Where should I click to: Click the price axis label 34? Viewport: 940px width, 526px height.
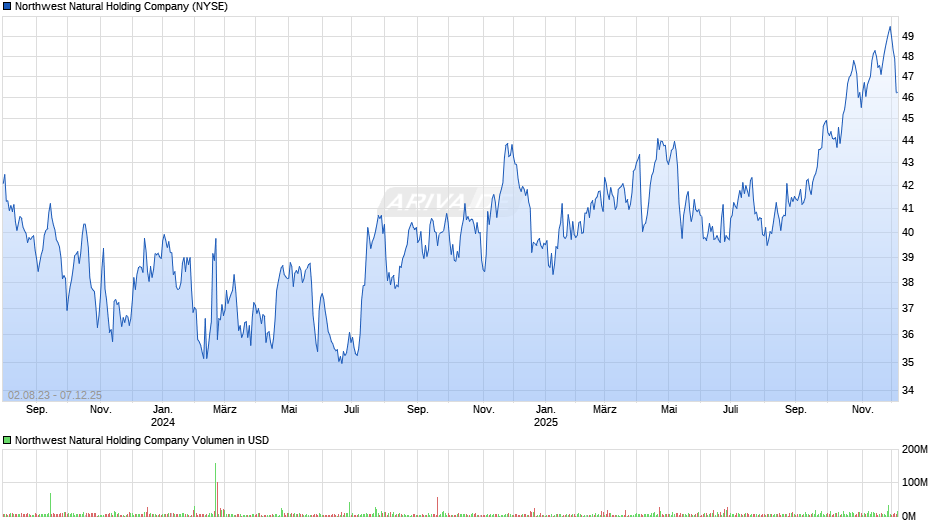tap(908, 390)
